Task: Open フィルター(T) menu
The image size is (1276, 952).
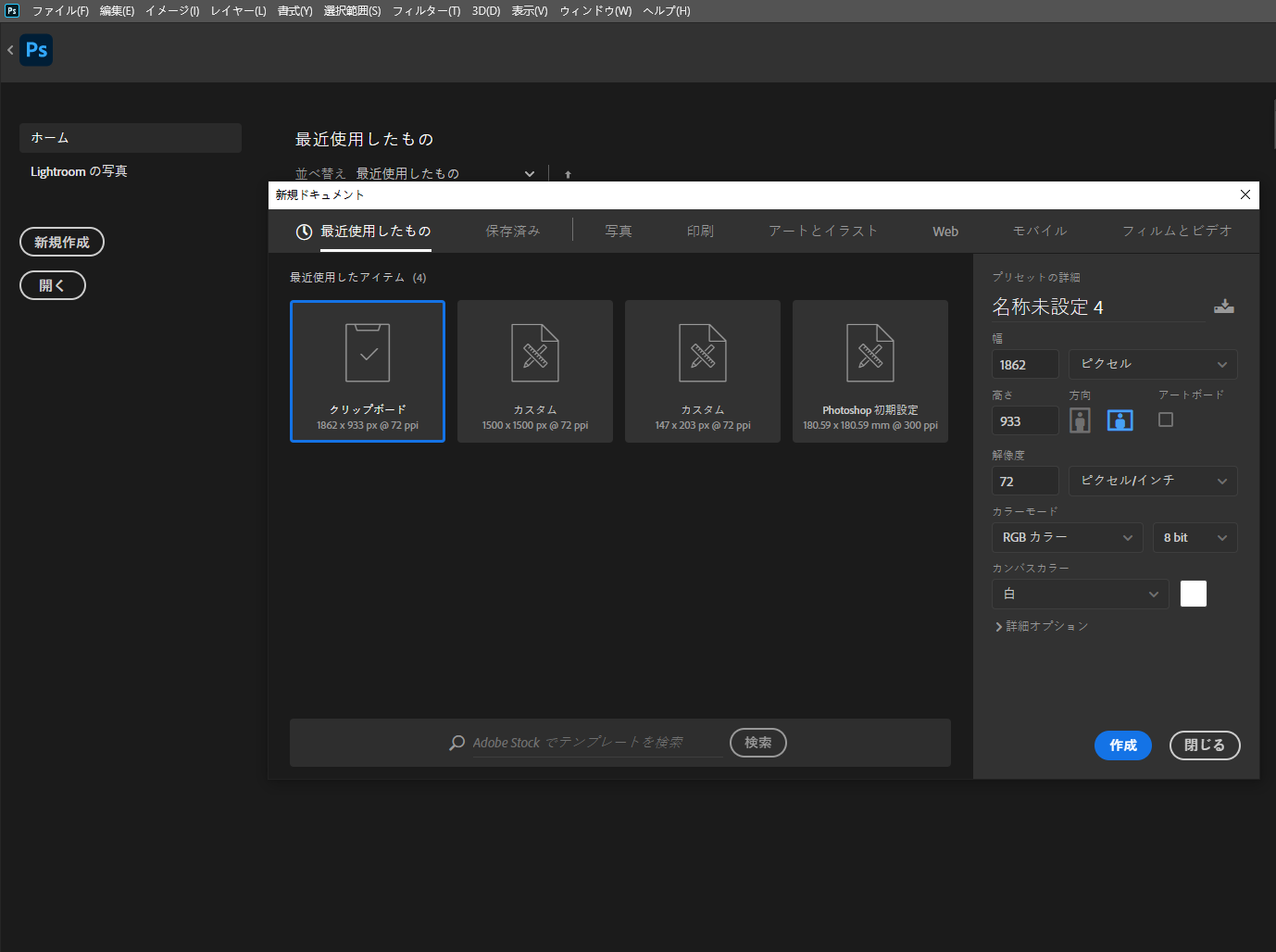Action: pos(426,11)
